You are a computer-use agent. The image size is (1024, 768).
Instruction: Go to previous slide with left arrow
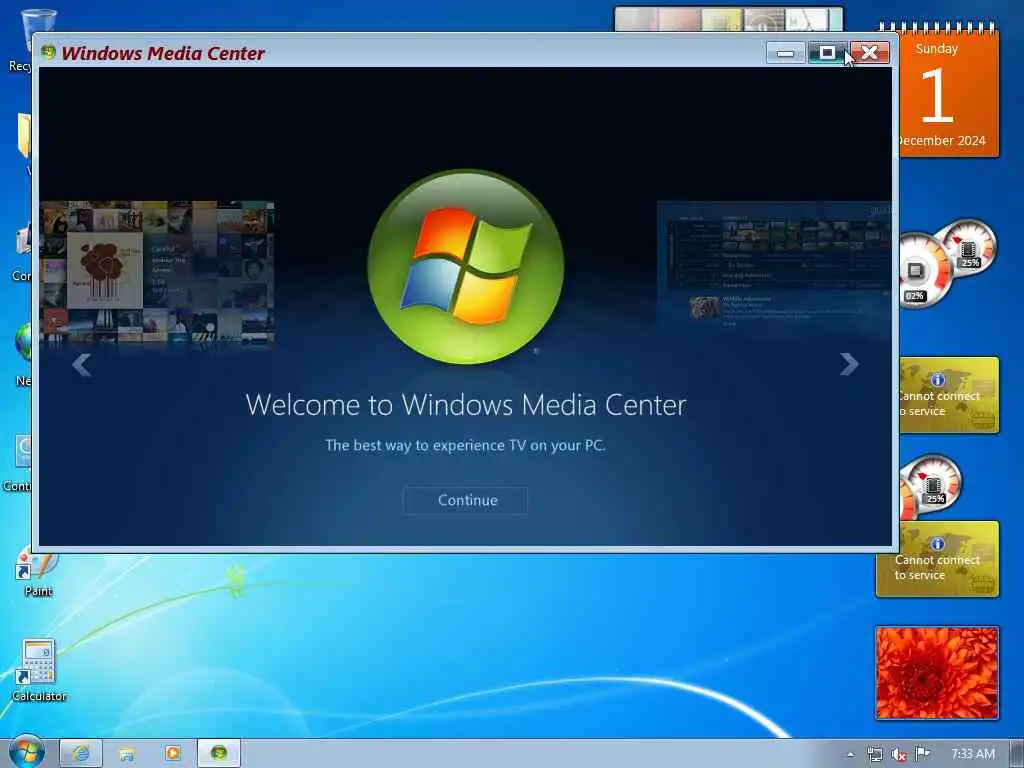click(82, 365)
